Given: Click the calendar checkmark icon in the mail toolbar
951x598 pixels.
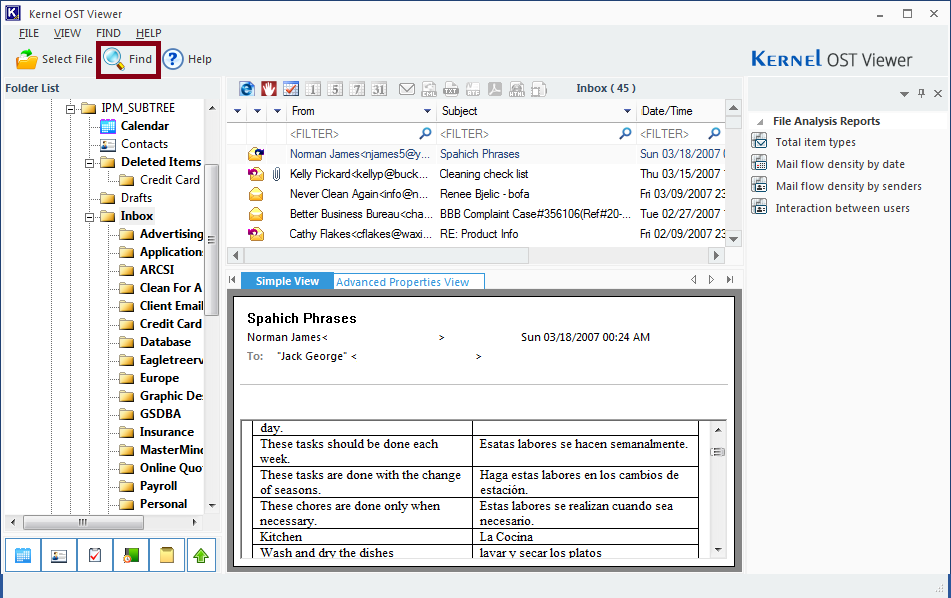Looking at the screenshot, I should click(x=291, y=89).
